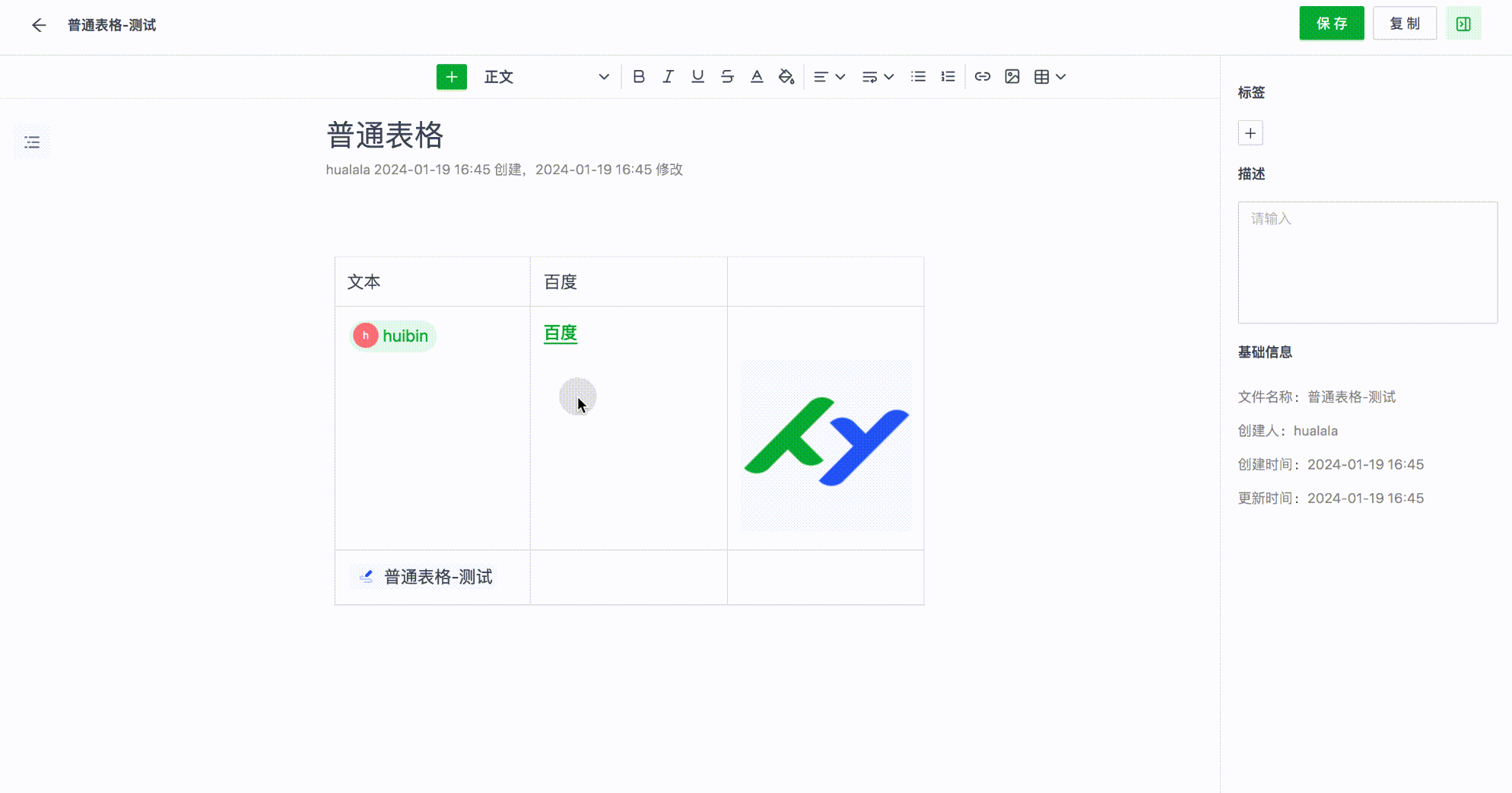
Task: Toggle underline formatting
Action: (x=697, y=77)
